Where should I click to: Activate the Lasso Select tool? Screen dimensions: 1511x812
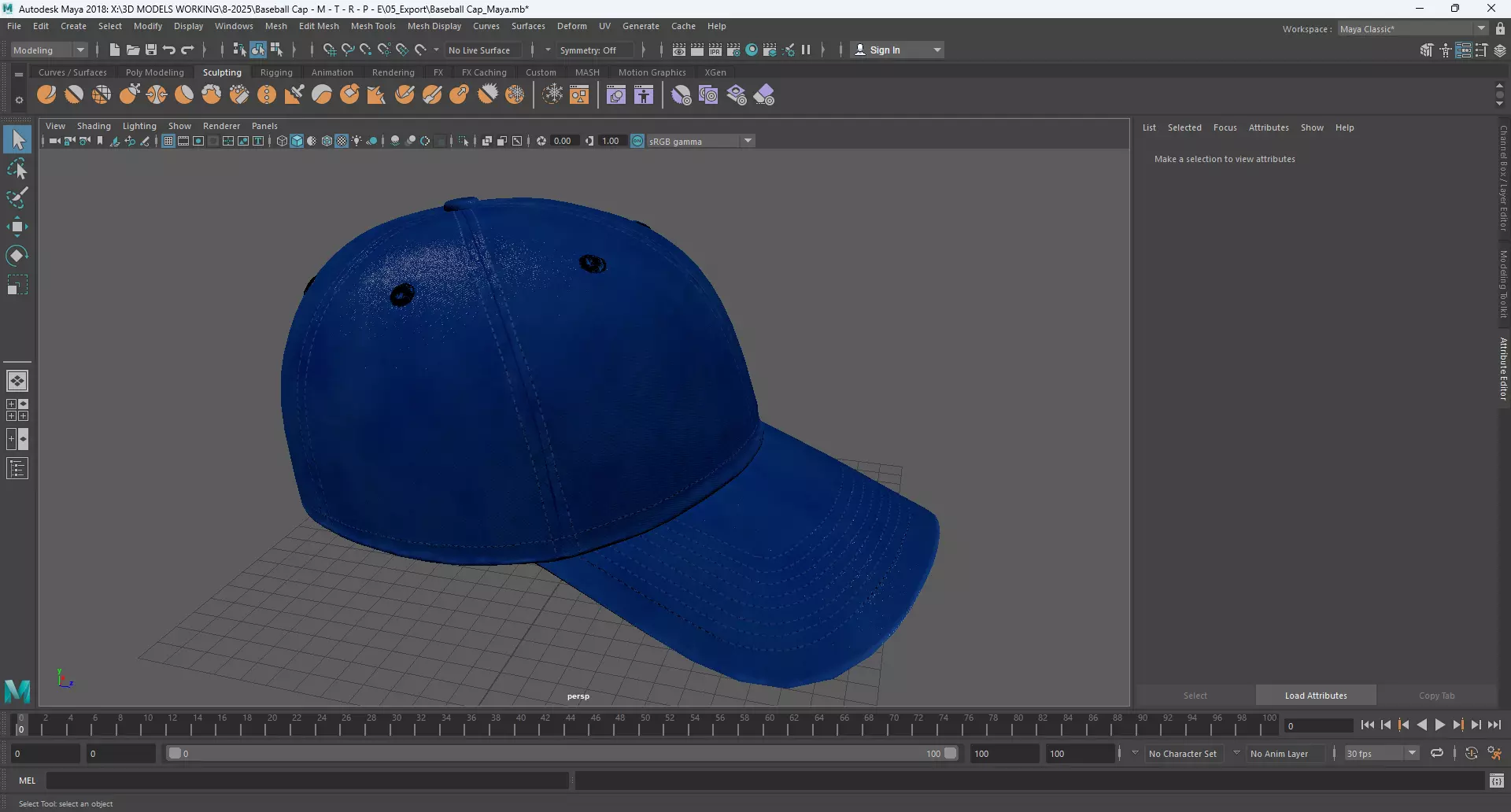coord(17,169)
